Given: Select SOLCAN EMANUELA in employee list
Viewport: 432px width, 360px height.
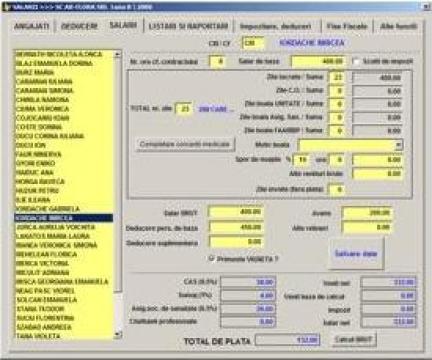Looking at the screenshot, I should 64,300.
